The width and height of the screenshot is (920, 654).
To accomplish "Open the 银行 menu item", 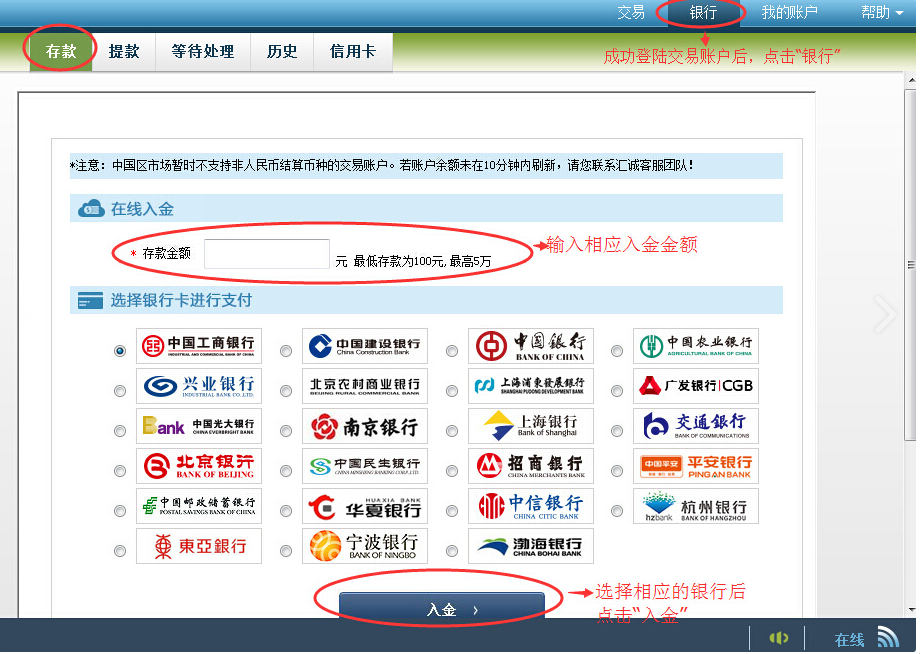I will pyautogui.click(x=703, y=12).
